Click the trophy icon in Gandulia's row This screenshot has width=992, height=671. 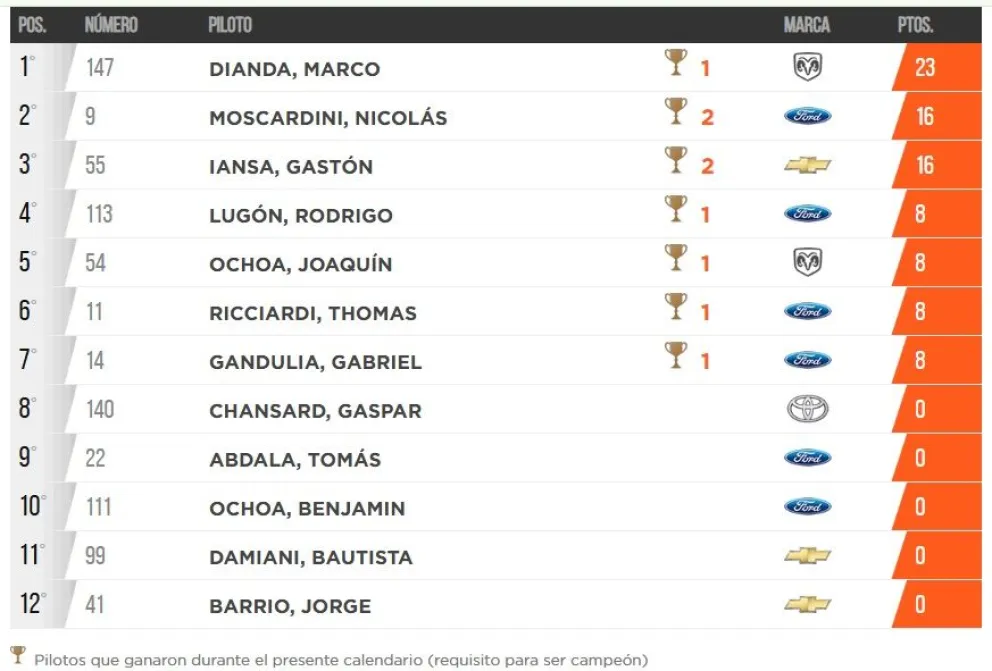click(x=677, y=356)
